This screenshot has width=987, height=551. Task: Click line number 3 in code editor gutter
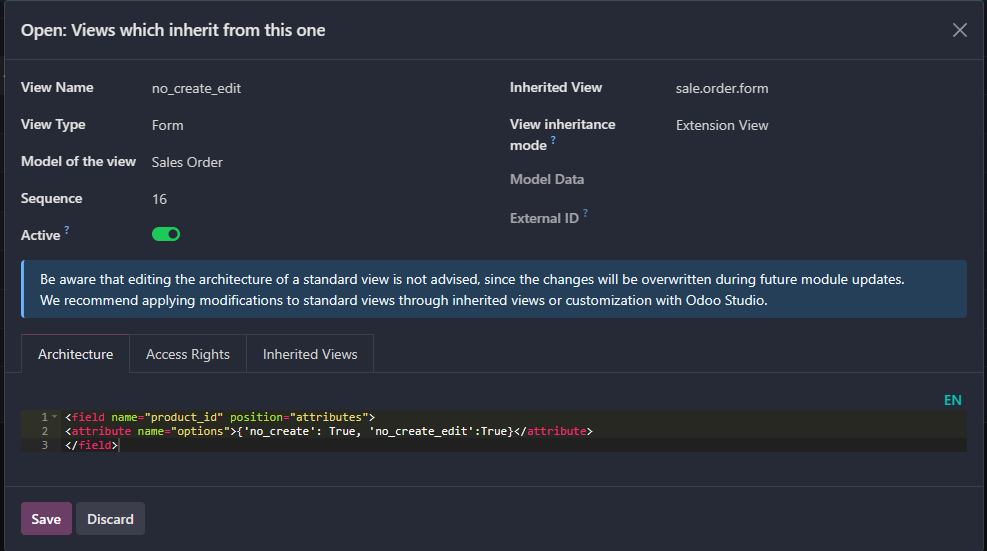tap(44, 445)
